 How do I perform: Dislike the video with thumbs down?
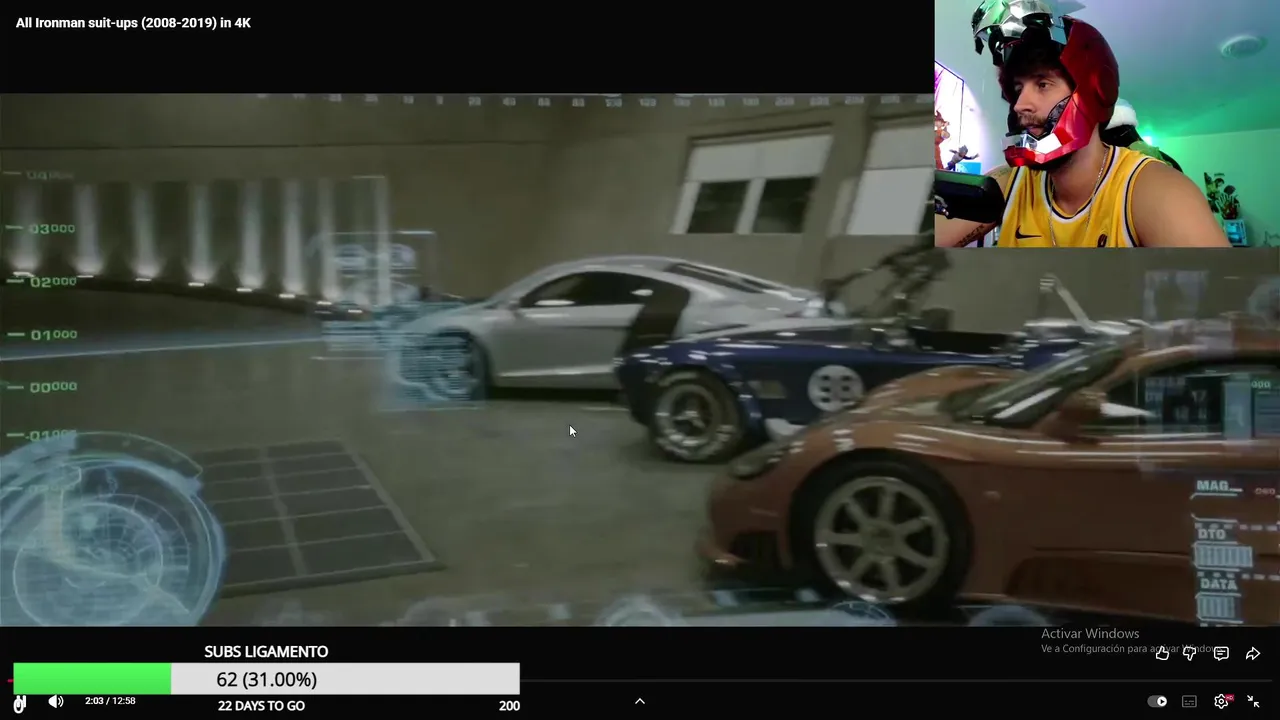click(x=1190, y=654)
